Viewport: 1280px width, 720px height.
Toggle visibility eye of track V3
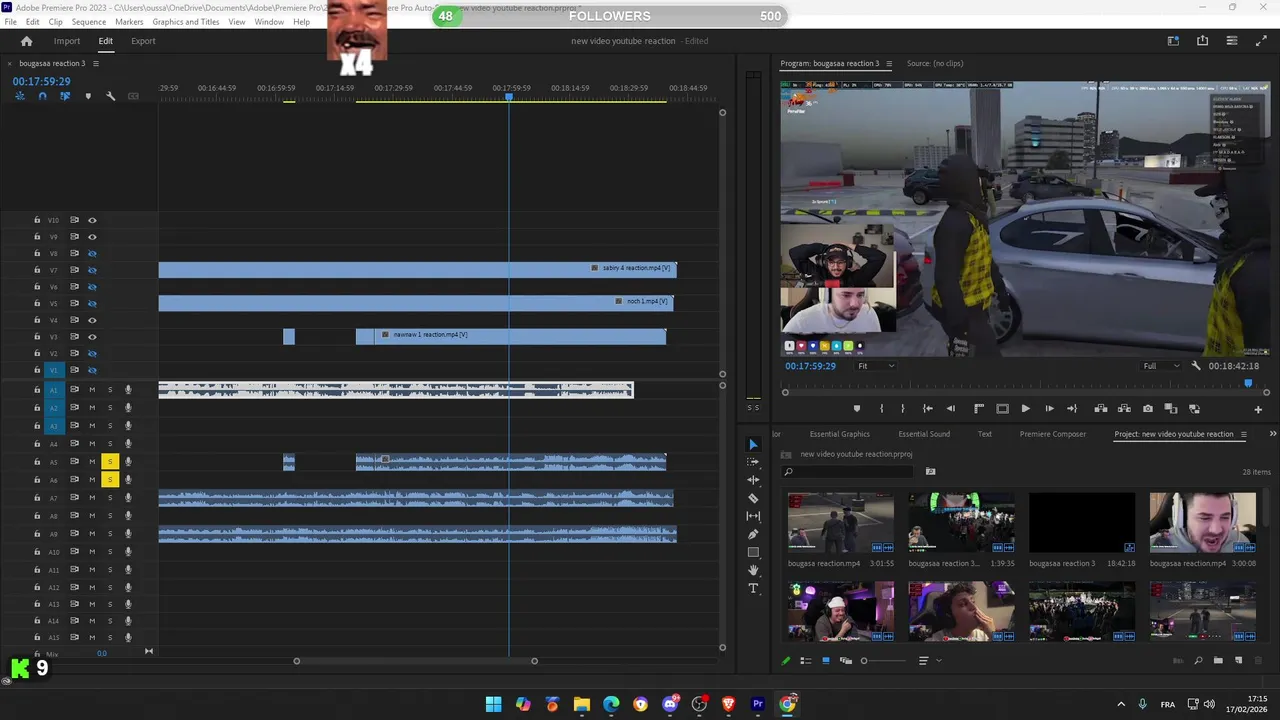tap(92, 337)
